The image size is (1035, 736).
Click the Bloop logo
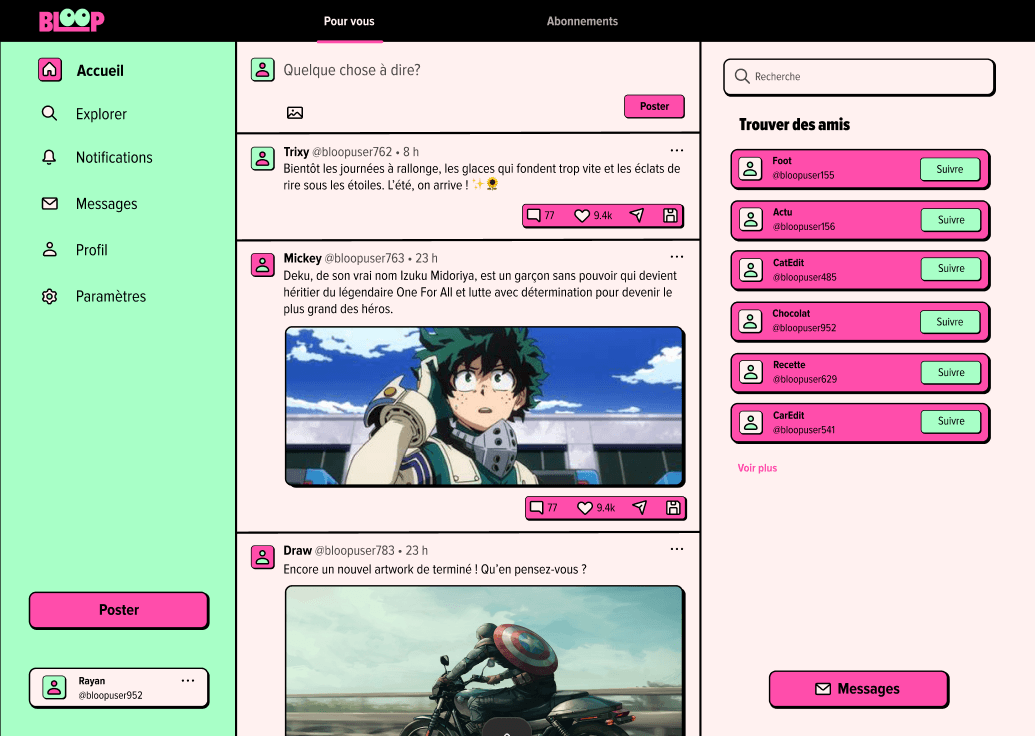(71, 21)
